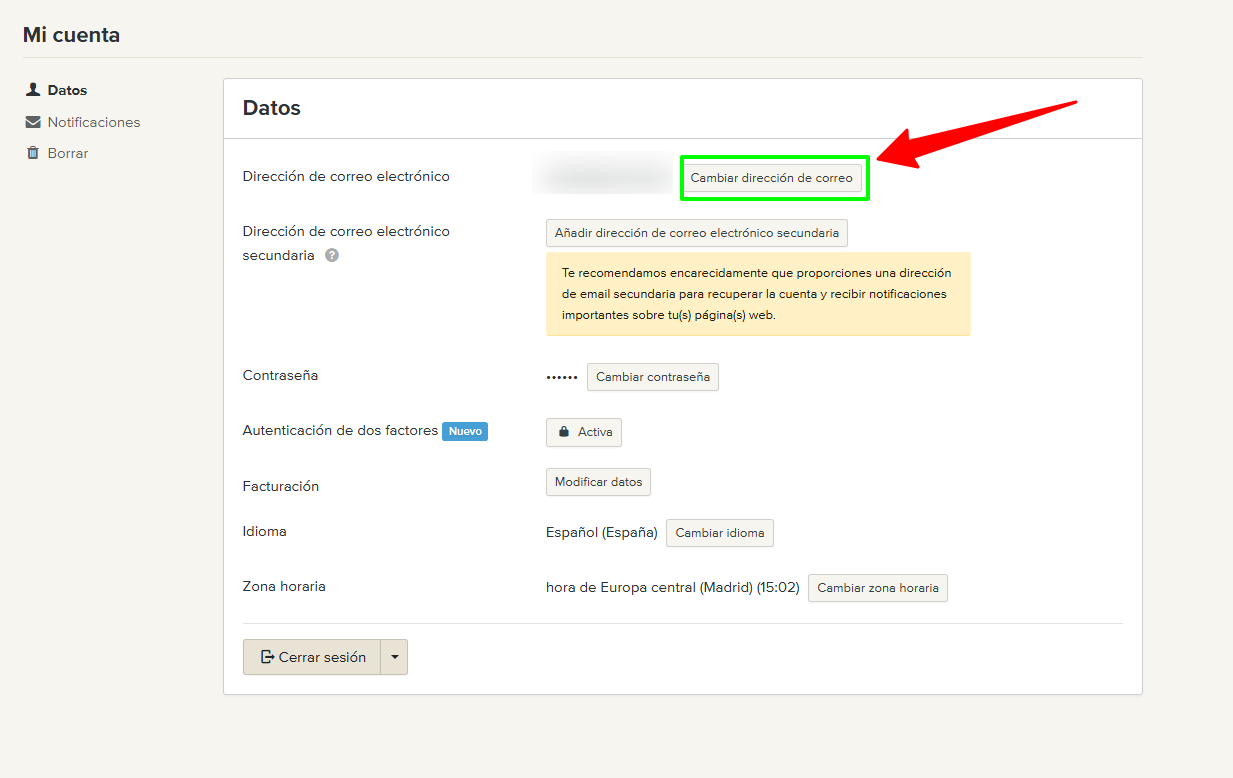This screenshot has height=778, width=1233.
Task: Click the Cambiar contraseña button
Action: click(652, 377)
